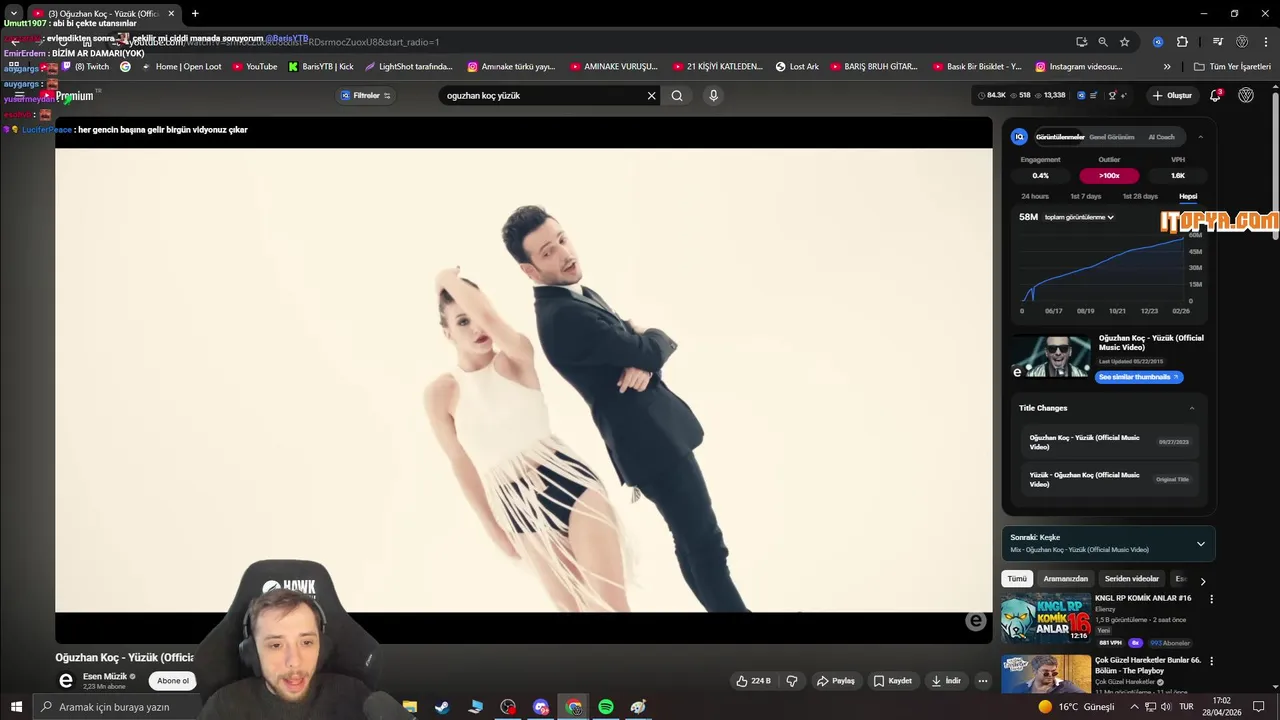
Task: Click the search magnifier button beside the query
Action: point(677,96)
